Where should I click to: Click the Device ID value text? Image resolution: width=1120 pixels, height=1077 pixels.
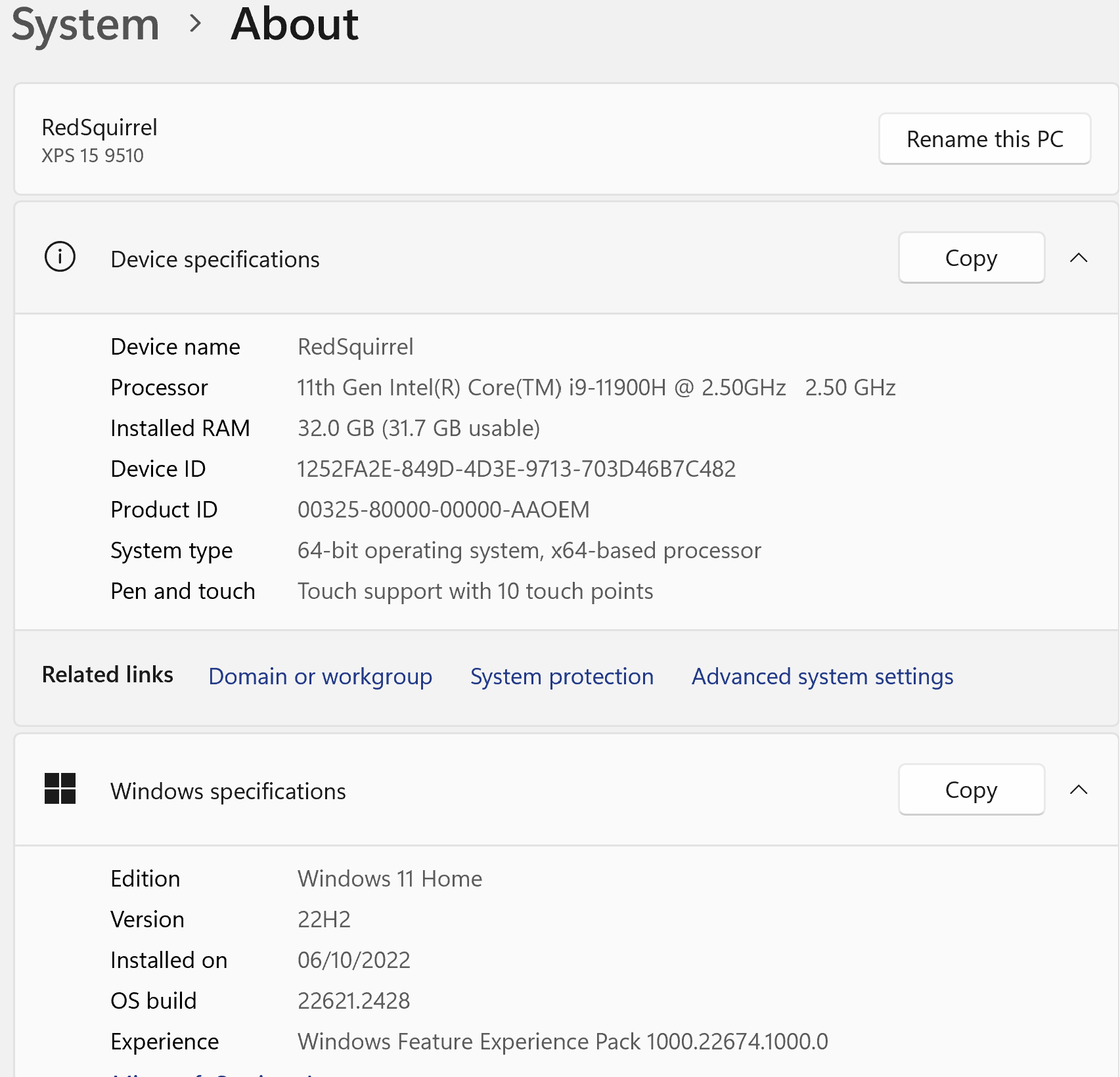(x=516, y=469)
